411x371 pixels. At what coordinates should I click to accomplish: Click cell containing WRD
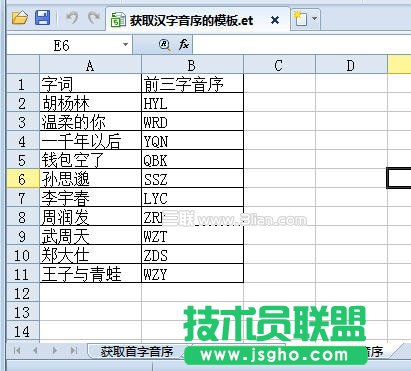pos(192,122)
